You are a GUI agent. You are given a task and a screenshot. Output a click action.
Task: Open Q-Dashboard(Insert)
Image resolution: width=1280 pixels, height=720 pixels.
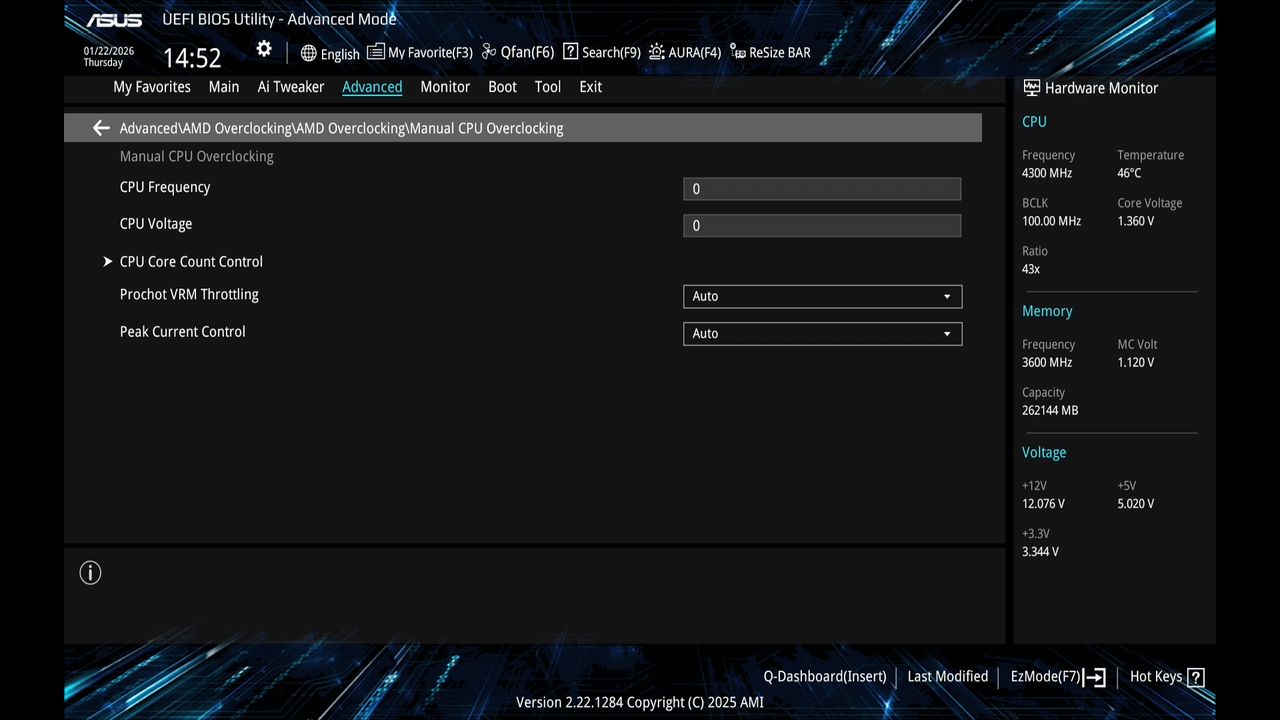[824, 676]
